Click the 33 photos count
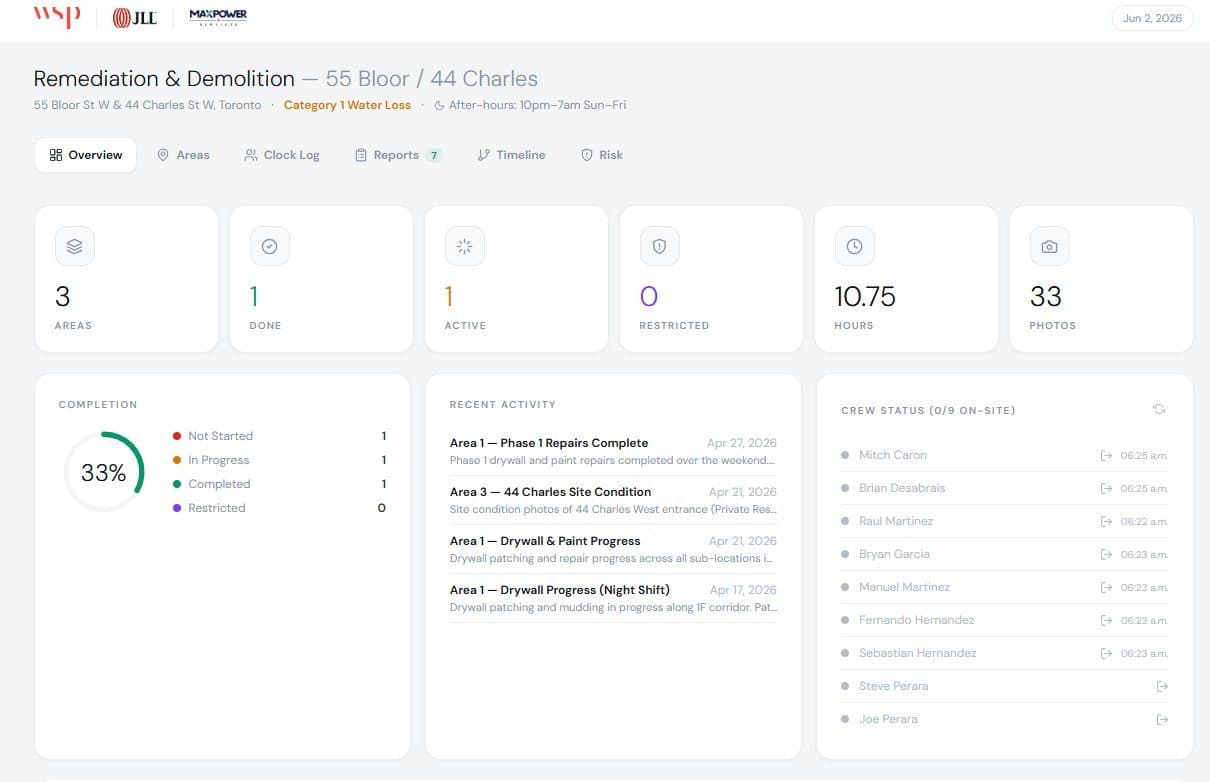 (1046, 297)
